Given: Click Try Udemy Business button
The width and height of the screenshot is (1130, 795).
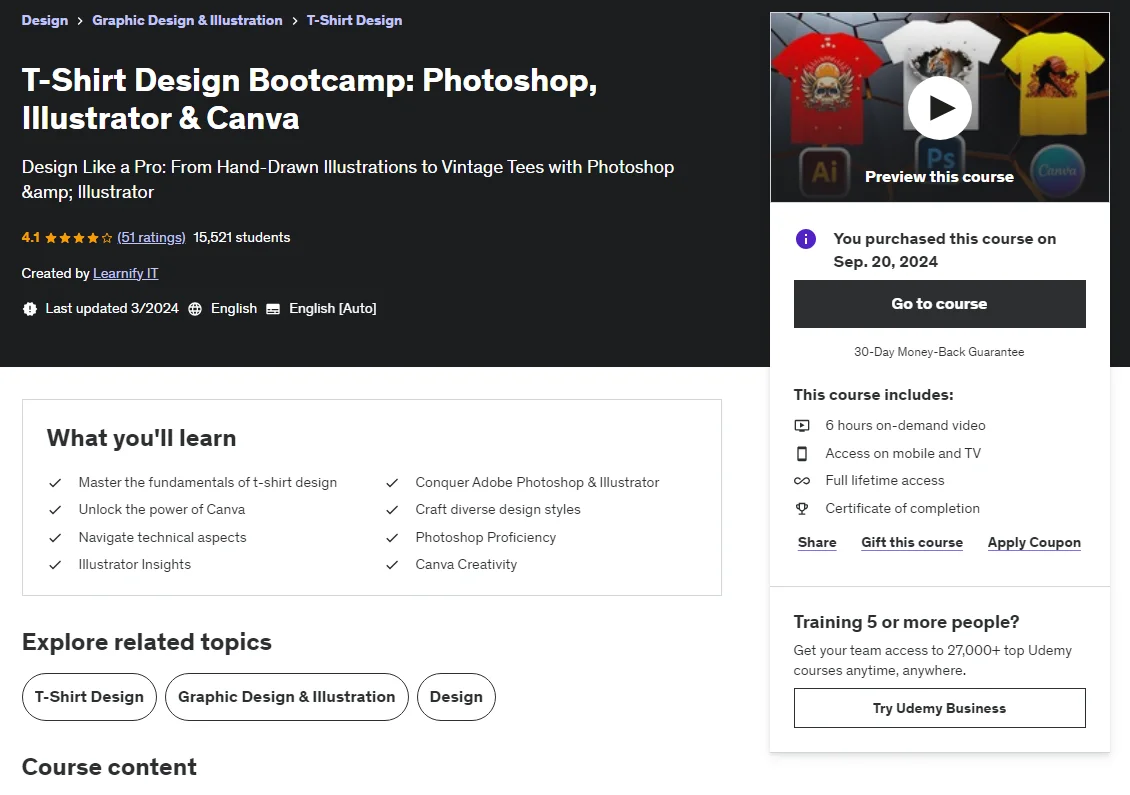Looking at the screenshot, I should pos(939,708).
